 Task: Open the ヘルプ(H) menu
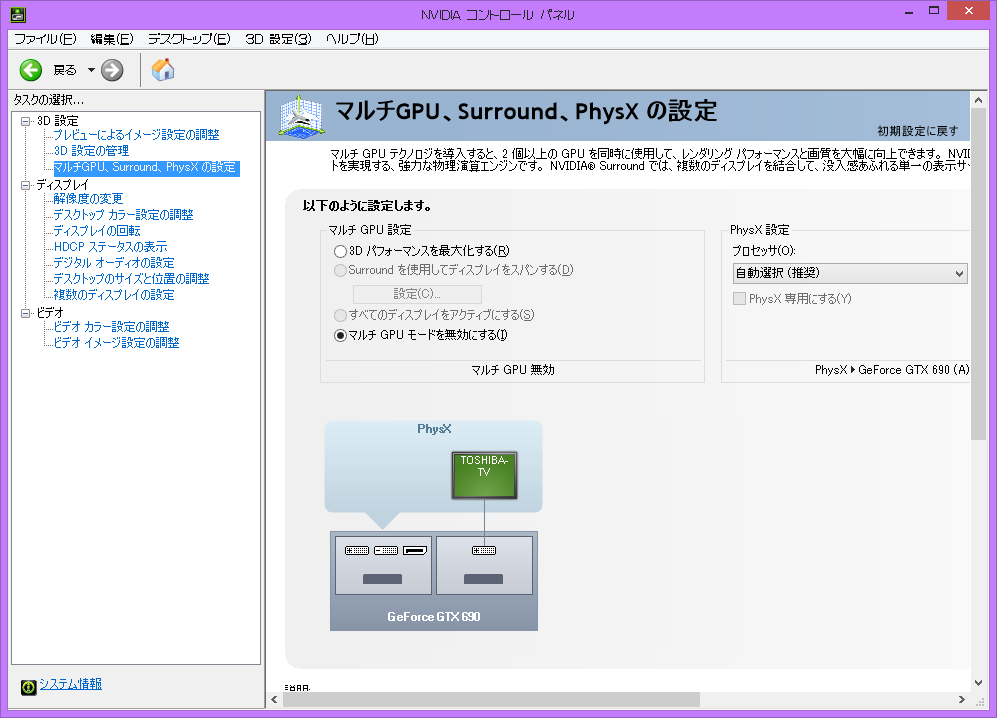[x=352, y=39]
